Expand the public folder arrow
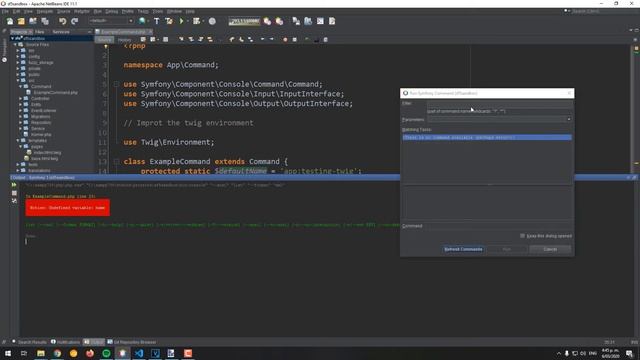Screen dimensions: 640x360 point(18,75)
